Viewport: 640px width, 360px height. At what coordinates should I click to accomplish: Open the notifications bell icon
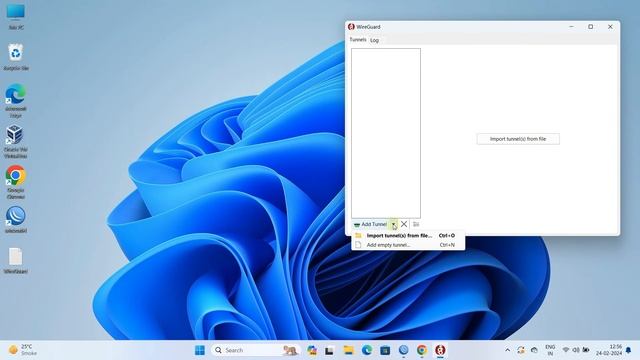click(x=629, y=350)
